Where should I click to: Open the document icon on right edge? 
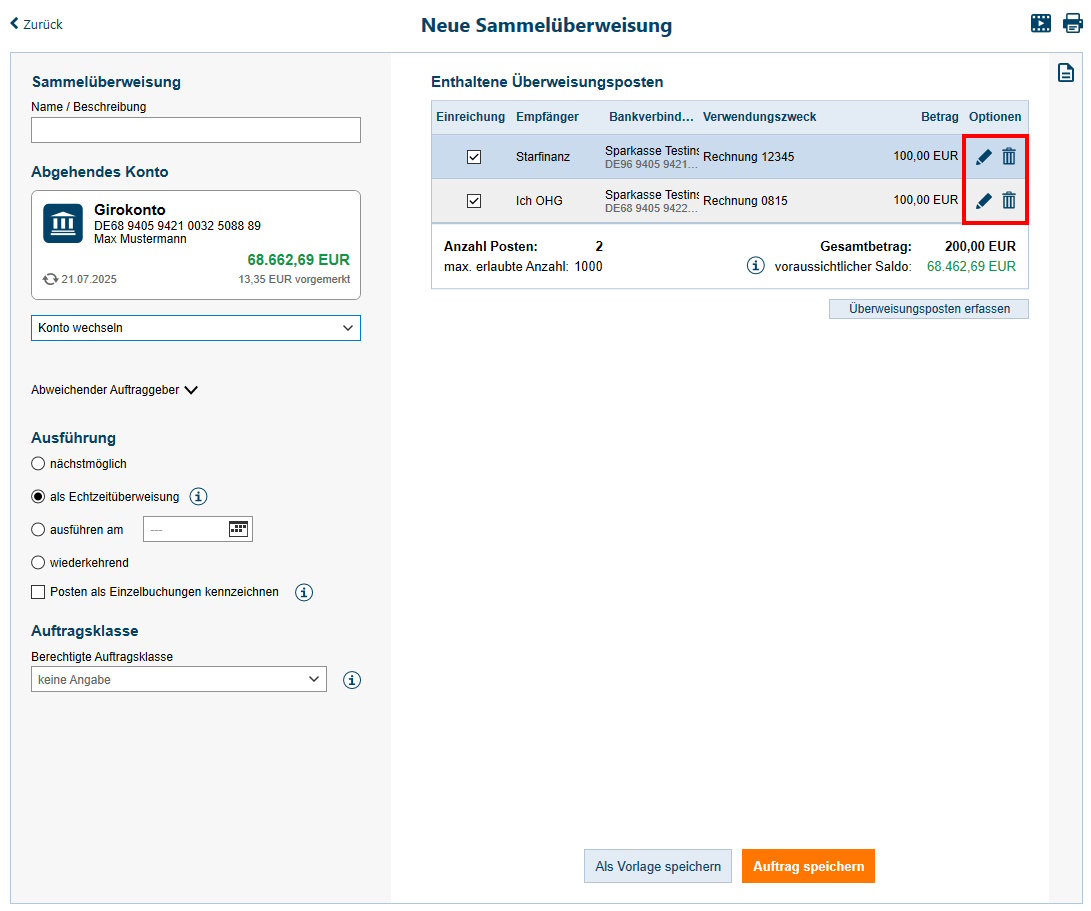(x=1067, y=73)
